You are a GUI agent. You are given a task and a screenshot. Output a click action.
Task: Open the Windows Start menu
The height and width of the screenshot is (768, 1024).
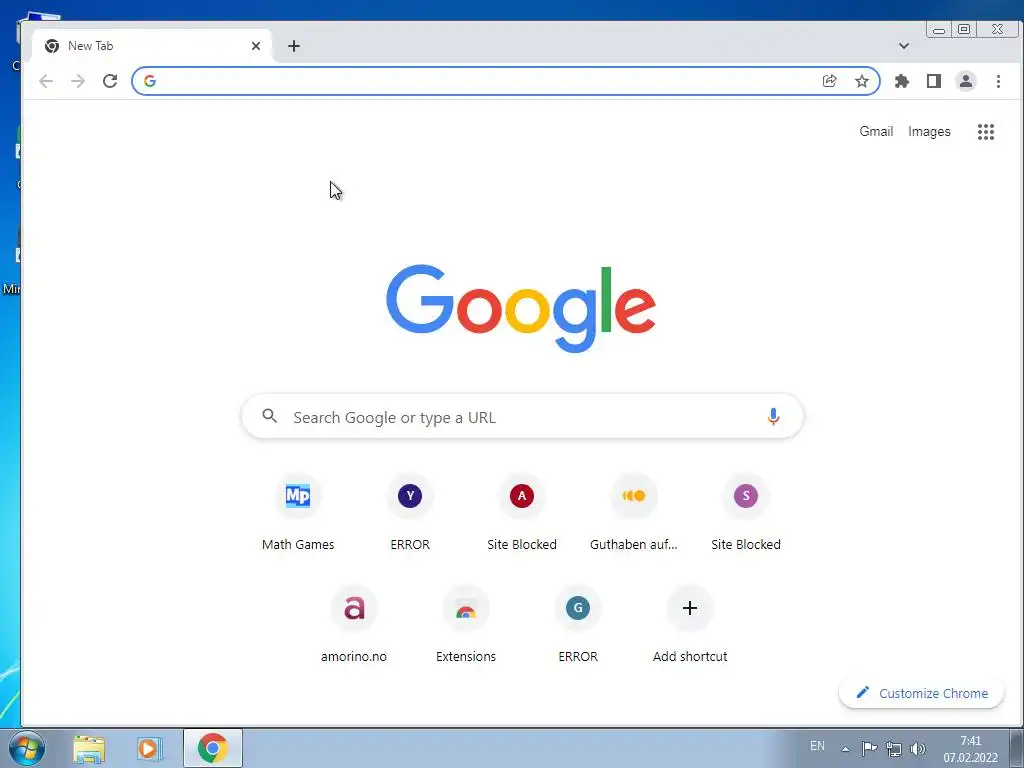27,748
